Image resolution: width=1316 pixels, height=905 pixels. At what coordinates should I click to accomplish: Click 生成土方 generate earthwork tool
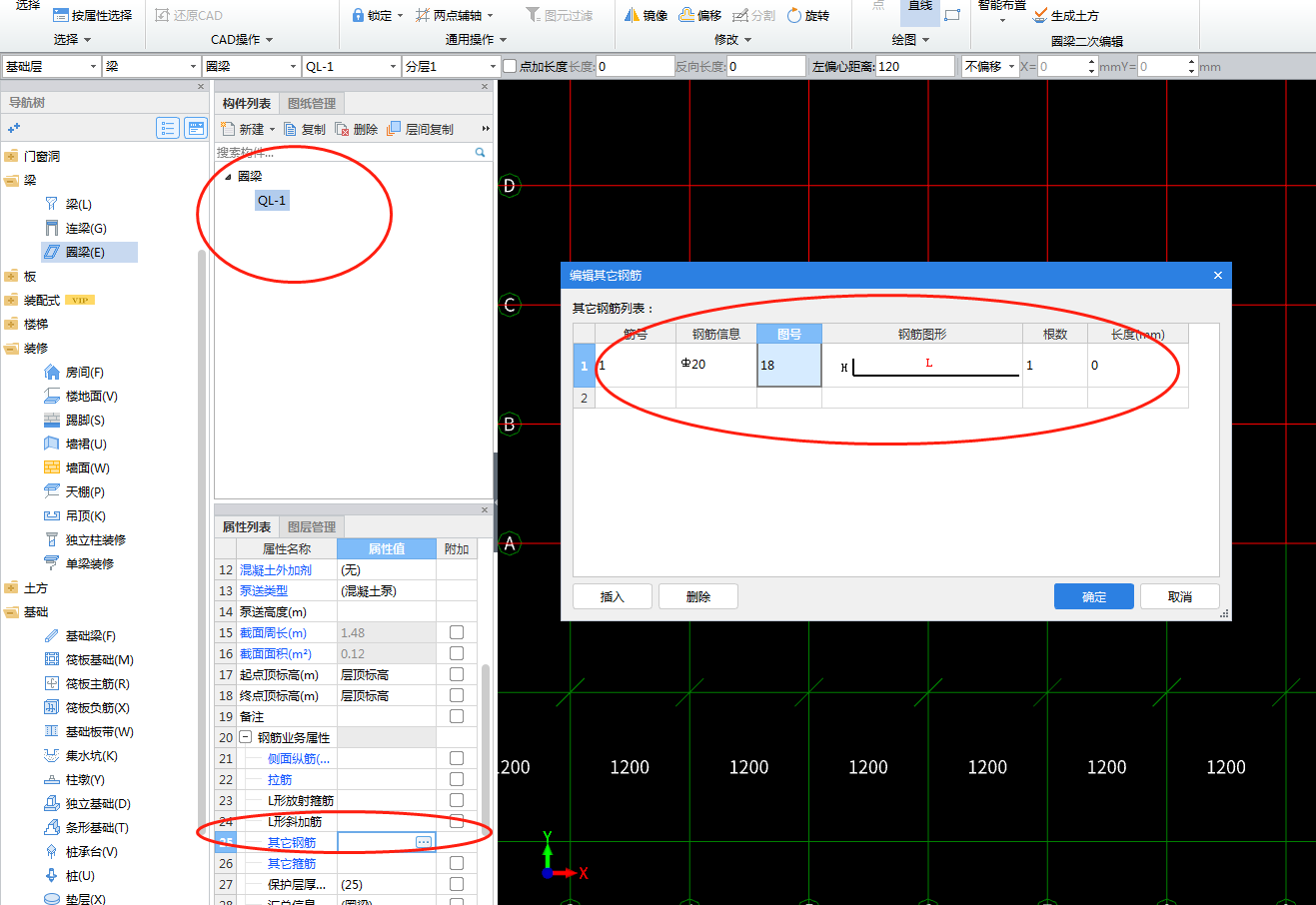point(1065,15)
